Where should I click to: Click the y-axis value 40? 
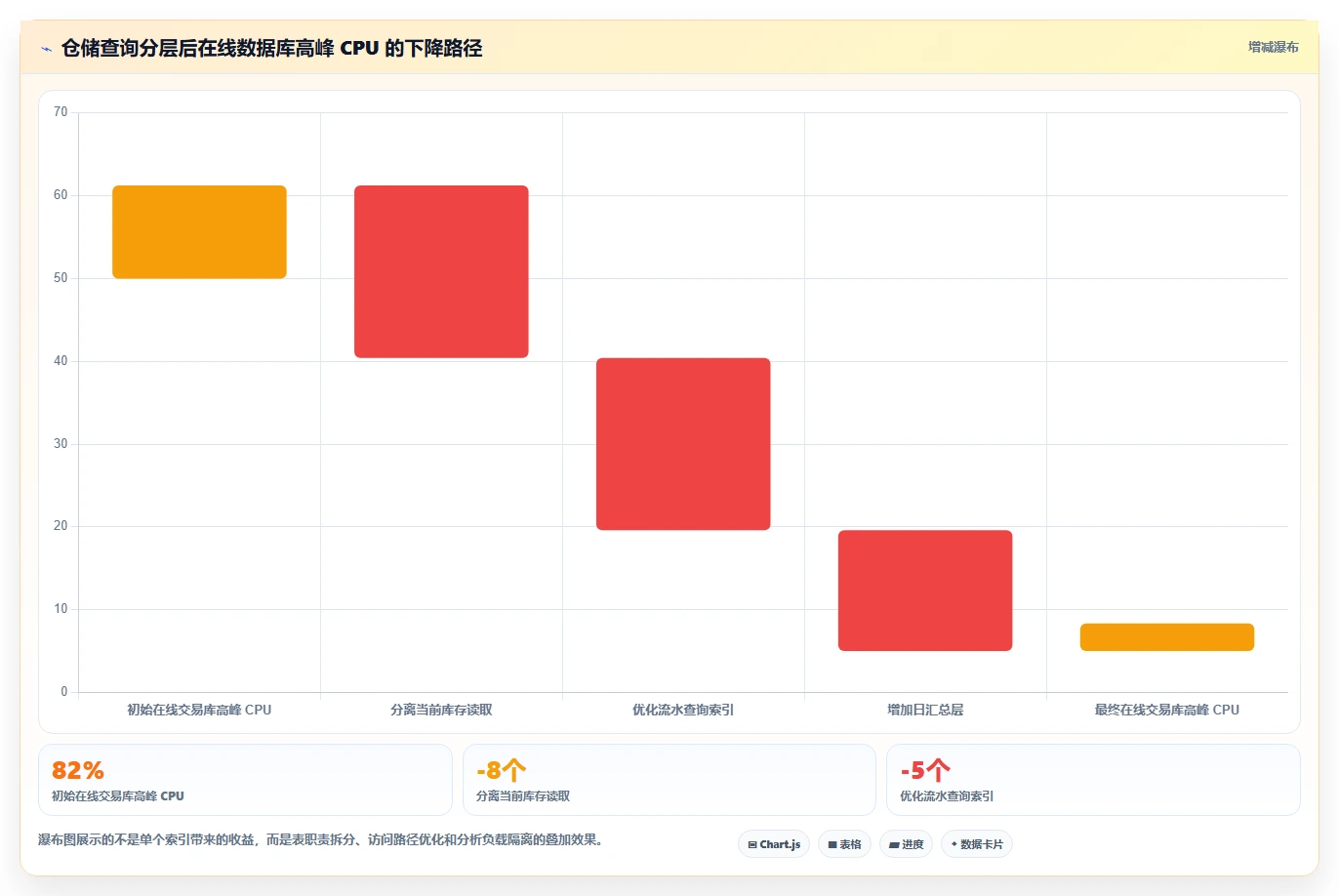point(61,361)
